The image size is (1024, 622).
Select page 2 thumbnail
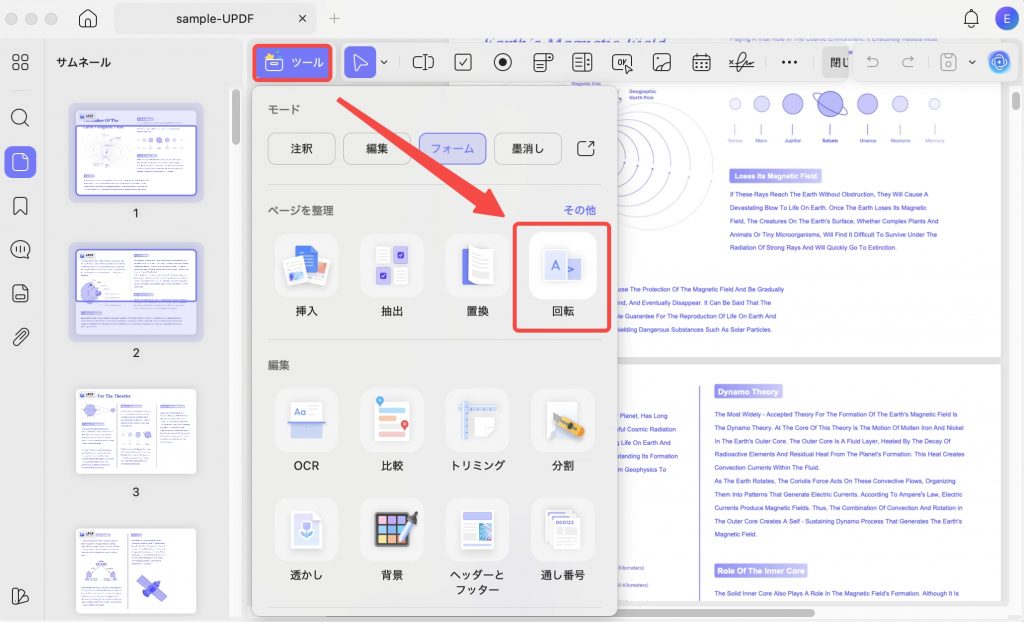click(x=136, y=292)
